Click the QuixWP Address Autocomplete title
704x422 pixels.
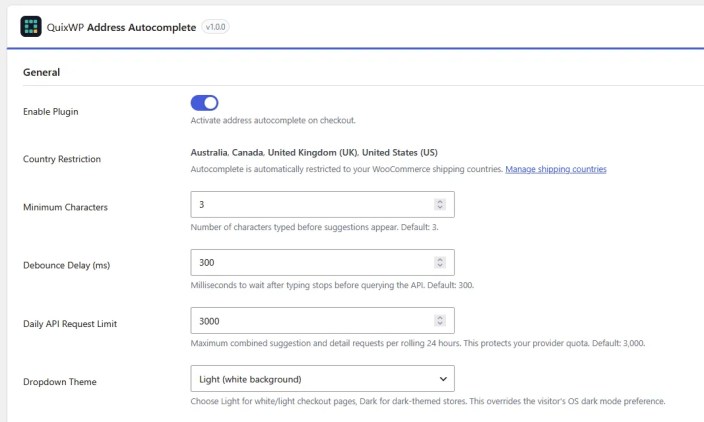pos(121,27)
